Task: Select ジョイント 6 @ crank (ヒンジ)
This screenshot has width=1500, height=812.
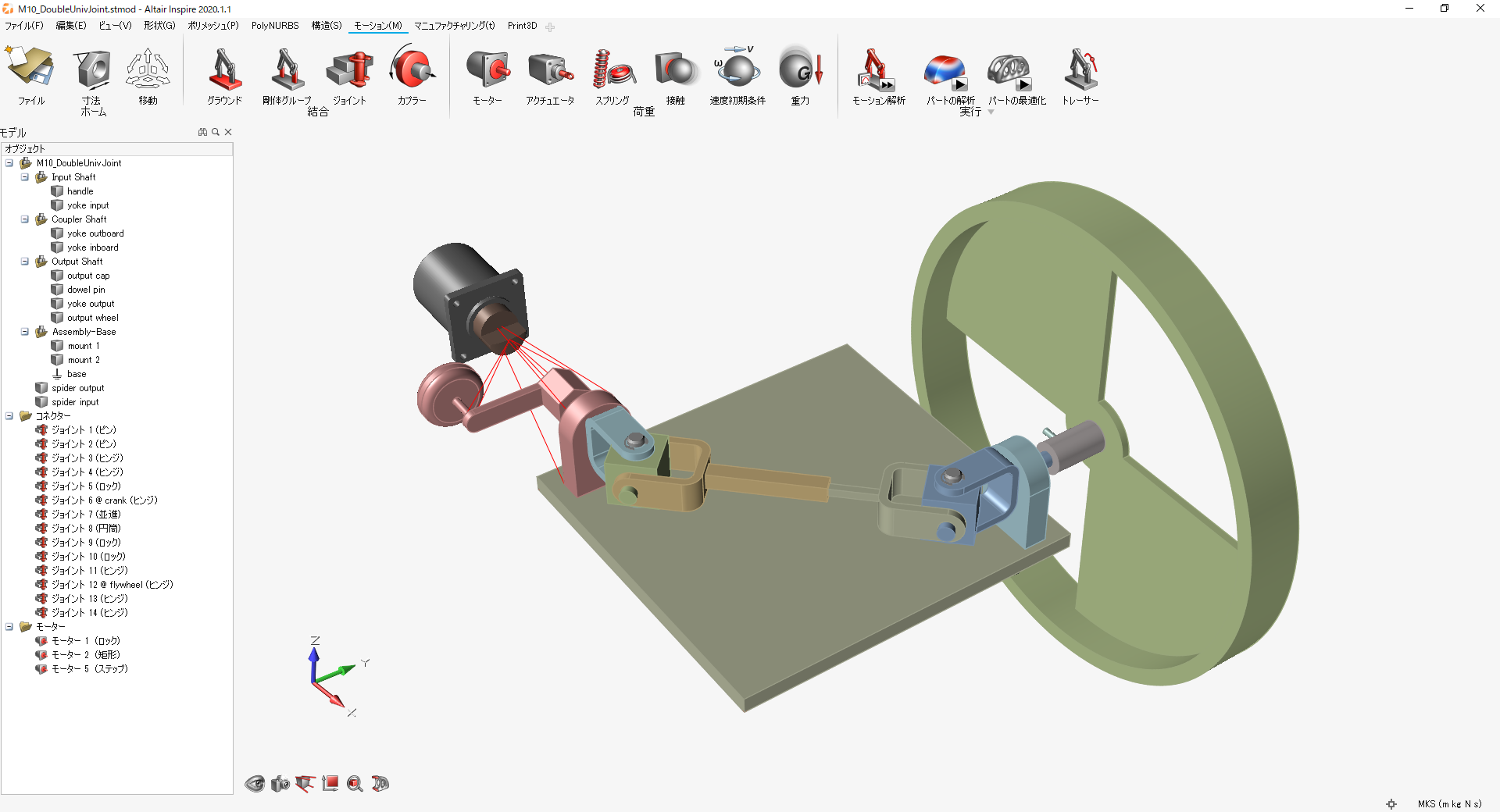Action: coord(105,500)
